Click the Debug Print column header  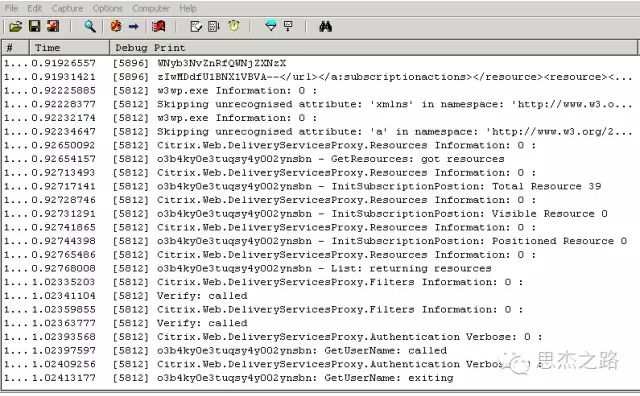pyautogui.click(x=373, y=48)
